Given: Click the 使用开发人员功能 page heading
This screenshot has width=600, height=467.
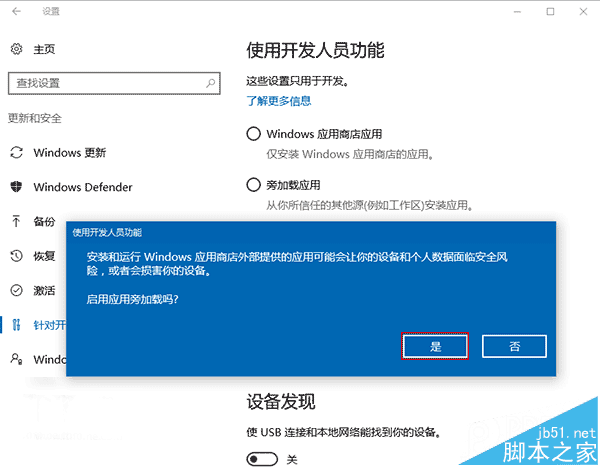Looking at the screenshot, I should coord(315,51).
